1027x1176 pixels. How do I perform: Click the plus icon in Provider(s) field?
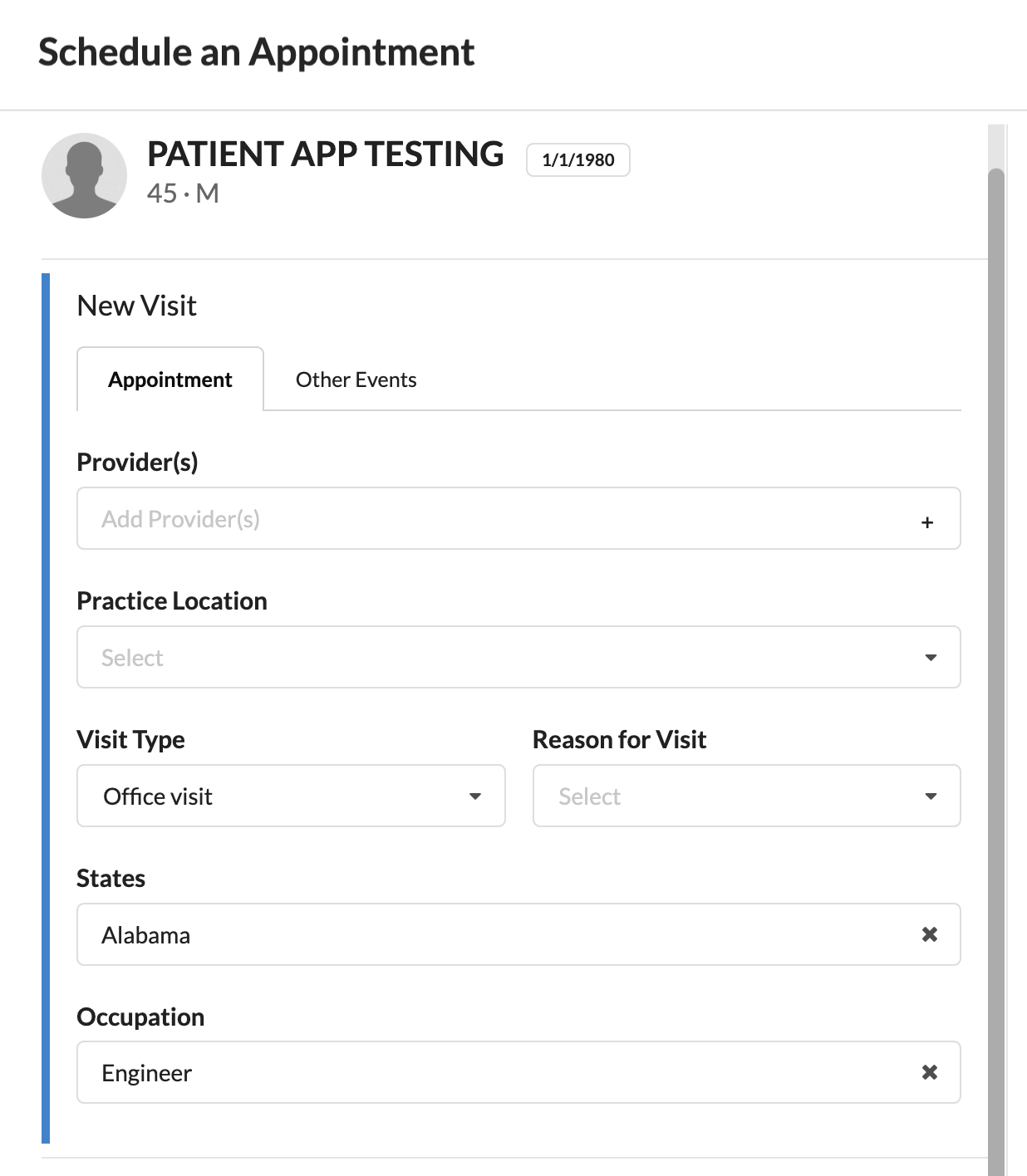927,522
